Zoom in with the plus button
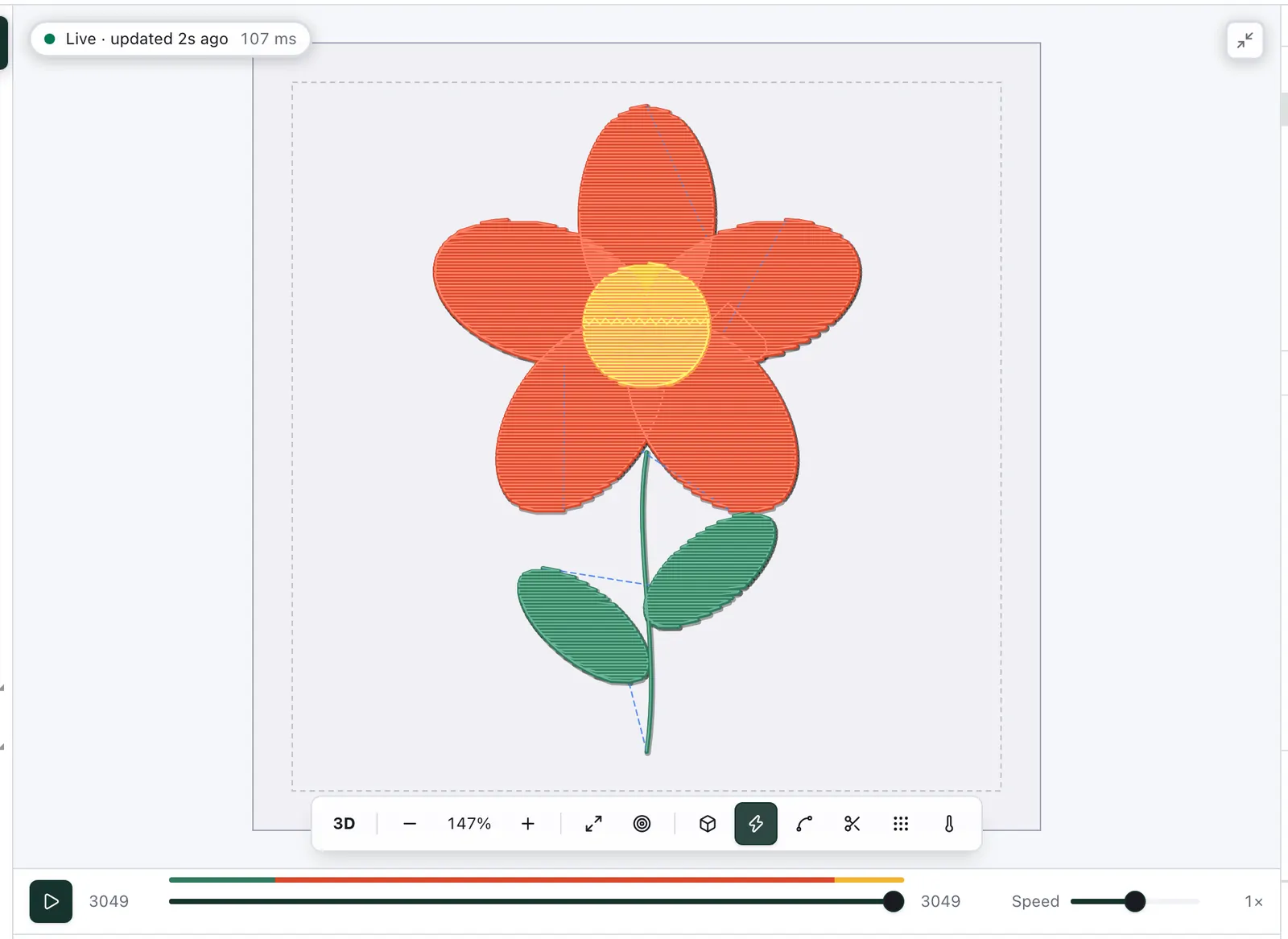Screen dimensions: 1288x939 [x=528, y=823]
